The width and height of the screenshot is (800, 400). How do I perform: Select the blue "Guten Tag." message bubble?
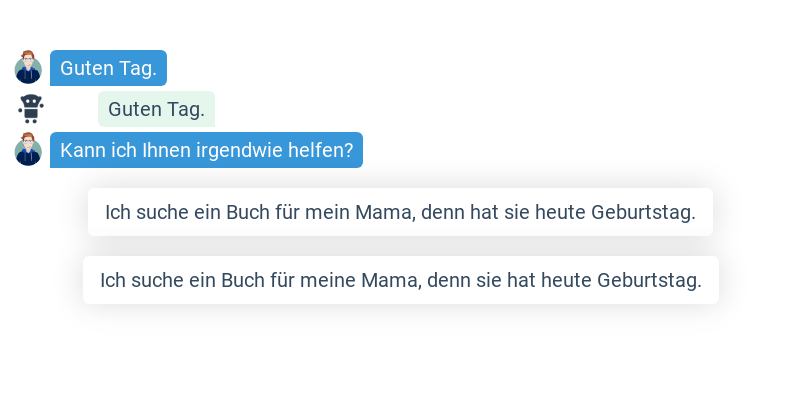pos(108,68)
